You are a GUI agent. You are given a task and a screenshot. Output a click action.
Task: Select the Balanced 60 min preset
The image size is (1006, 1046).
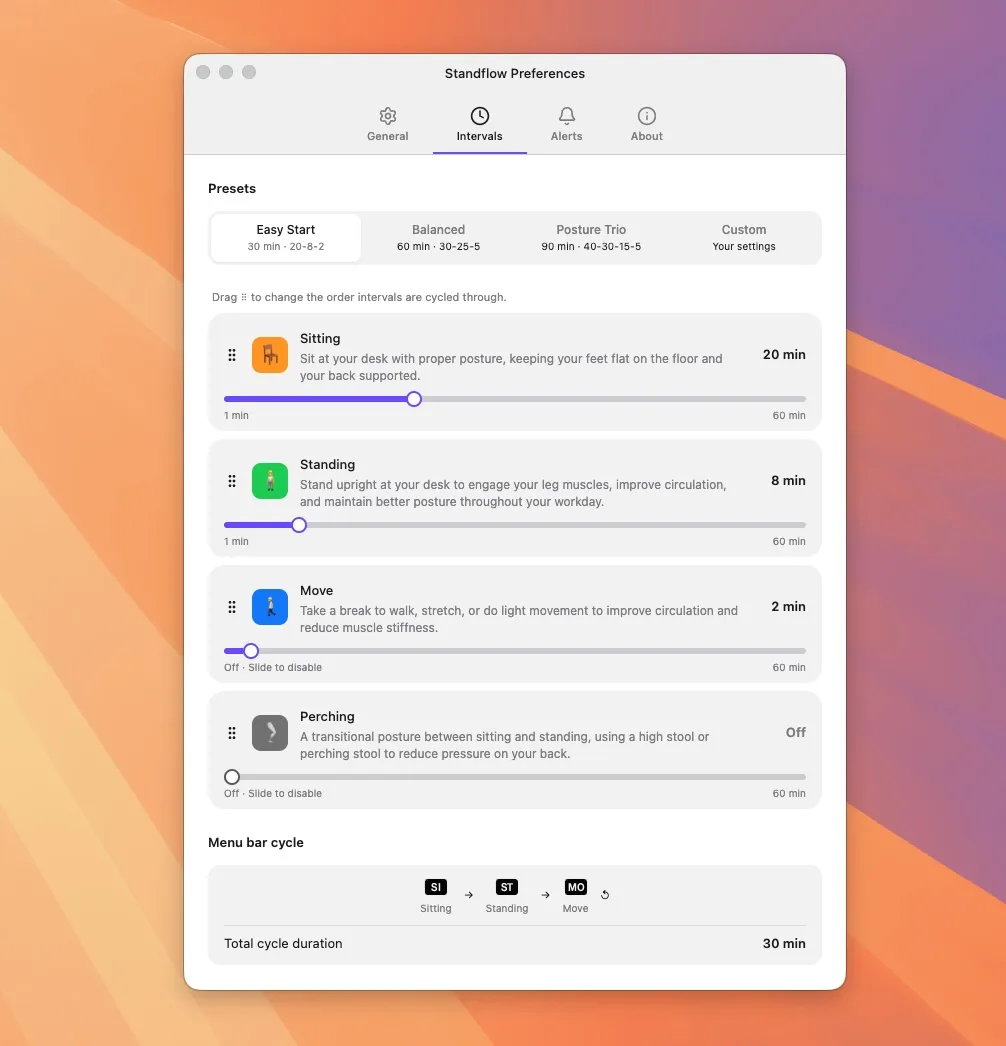[x=438, y=237]
